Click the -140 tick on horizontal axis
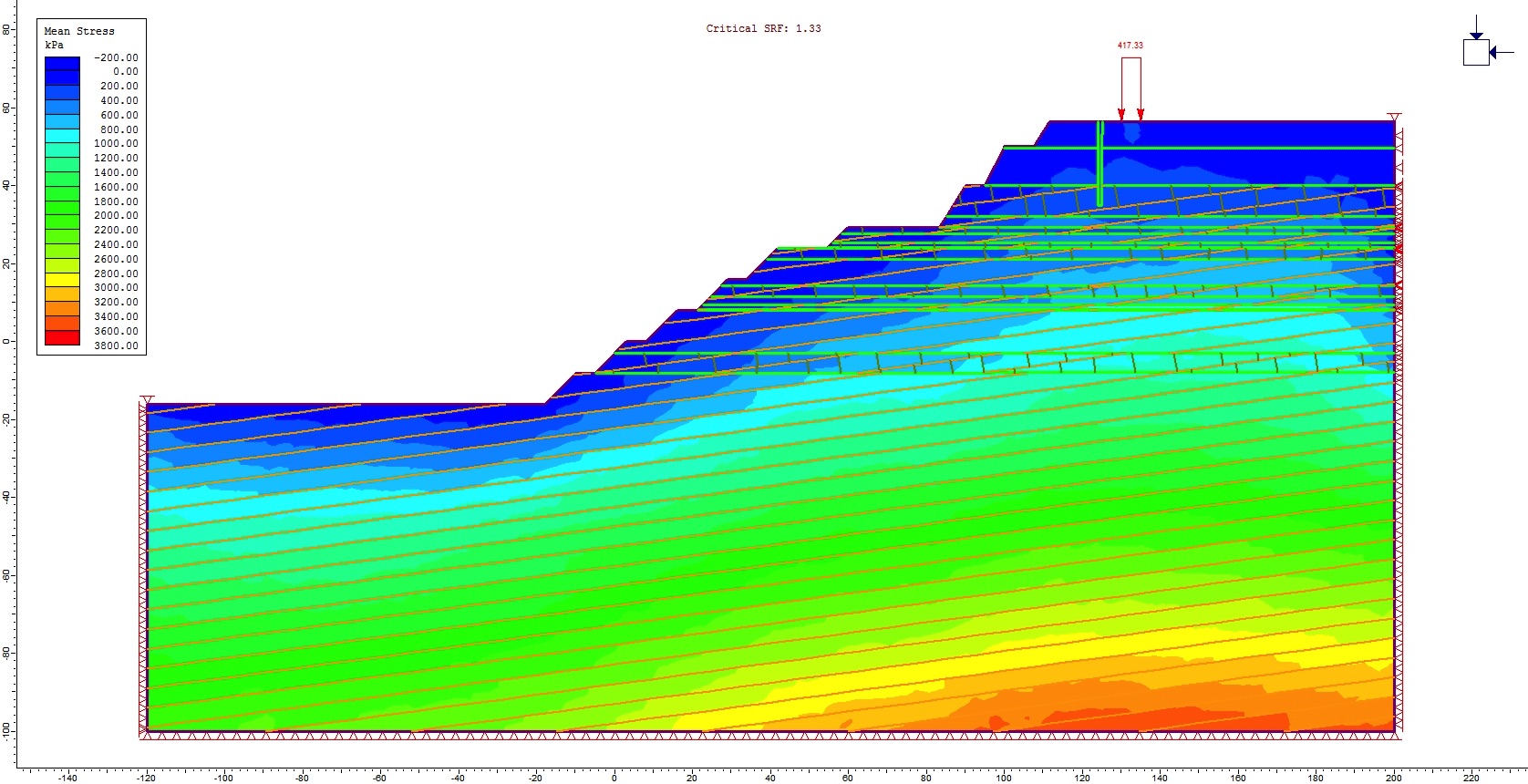Screen dimensions: 1528x784 click(67, 778)
